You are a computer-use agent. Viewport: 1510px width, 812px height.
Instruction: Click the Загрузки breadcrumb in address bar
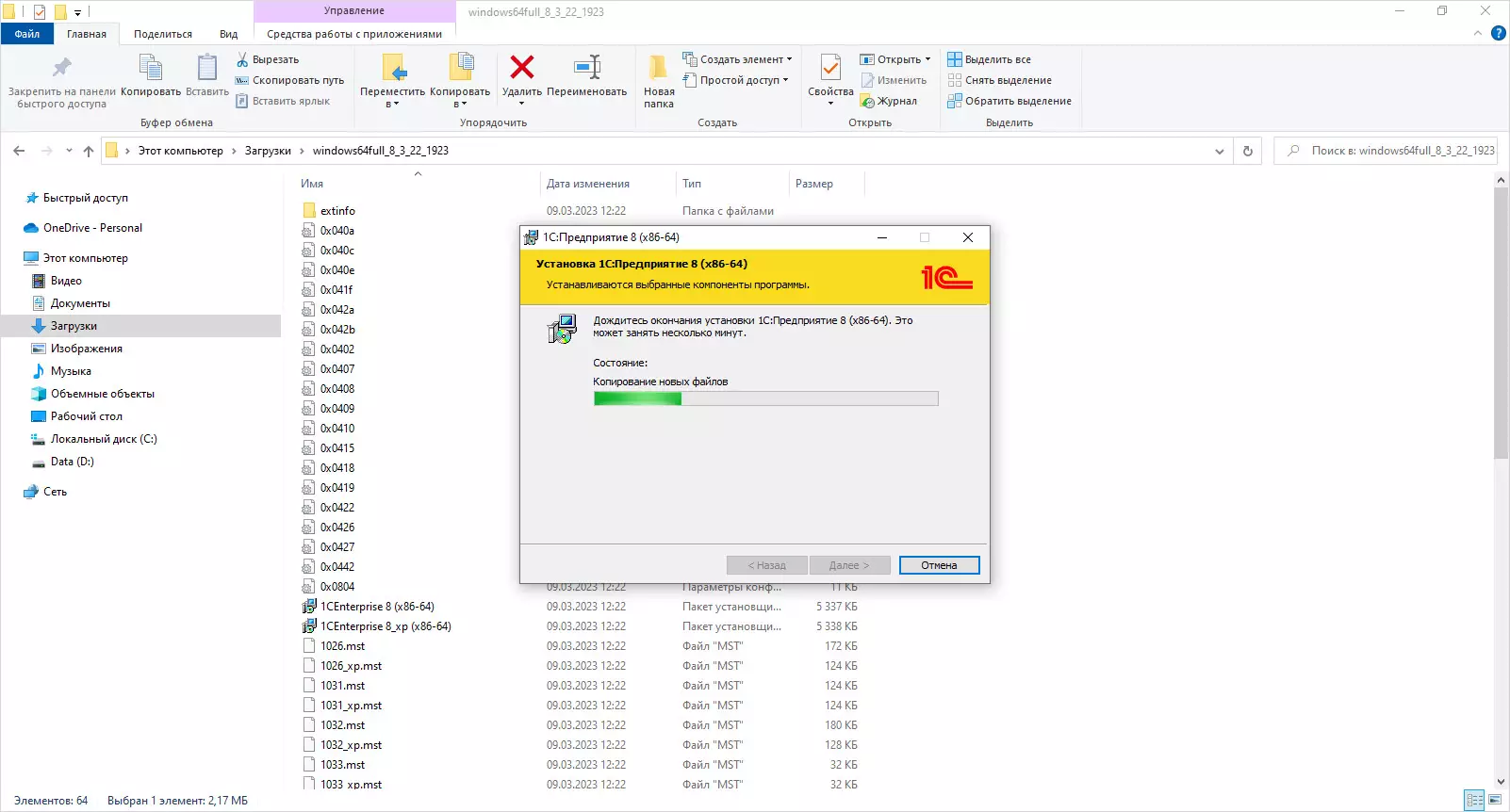pyautogui.click(x=268, y=151)
